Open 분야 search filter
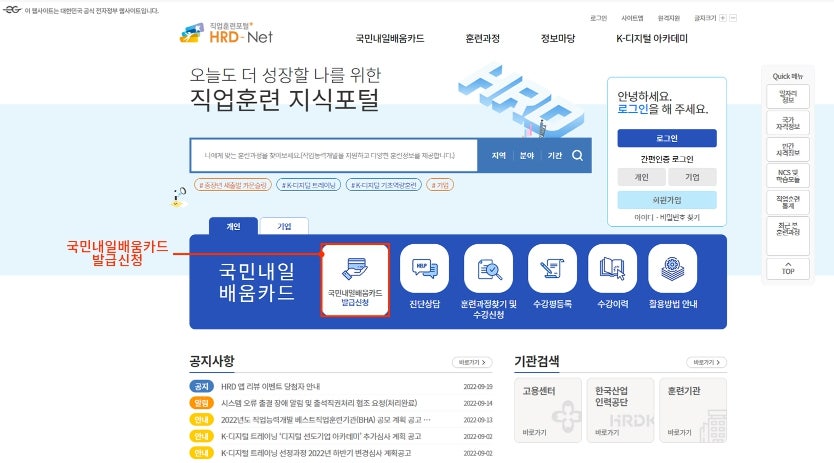Image resolution: width=834 pixels, height=463 pixels. [527, 155]
